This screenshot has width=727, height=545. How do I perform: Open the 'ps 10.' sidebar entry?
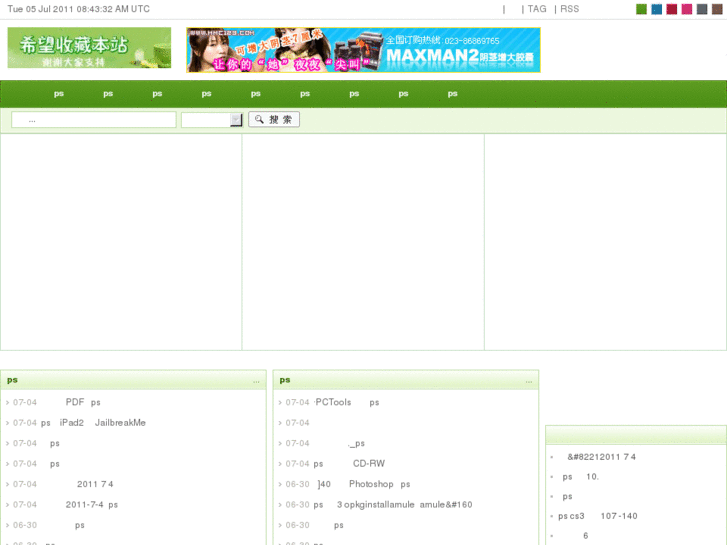[580, 477]
